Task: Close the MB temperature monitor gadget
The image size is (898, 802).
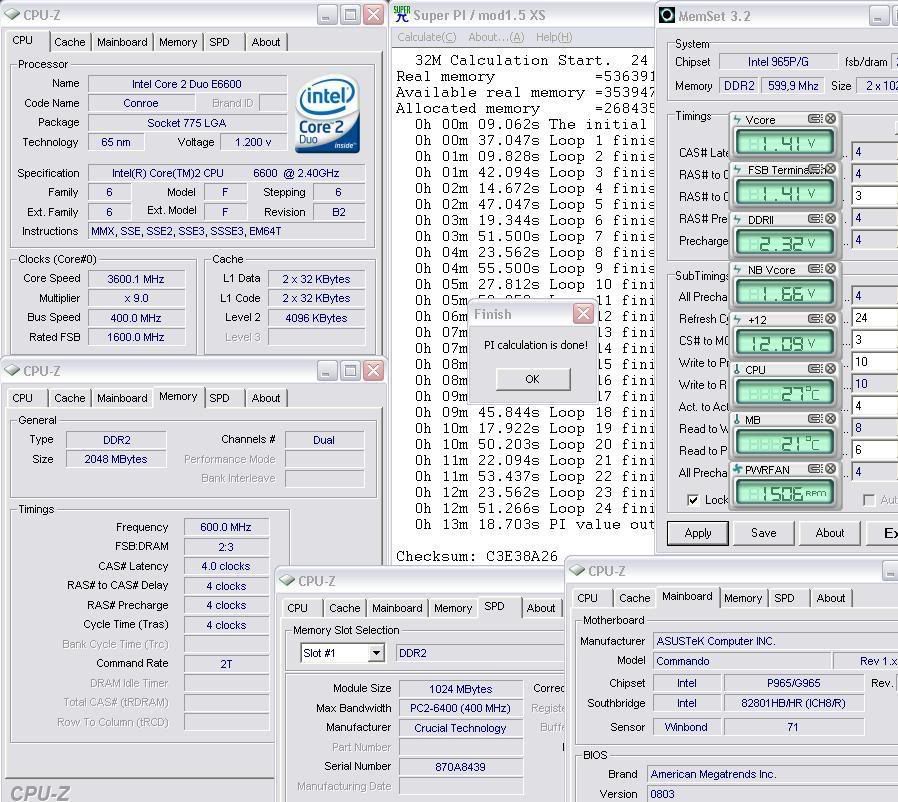Action: point(830,419)
